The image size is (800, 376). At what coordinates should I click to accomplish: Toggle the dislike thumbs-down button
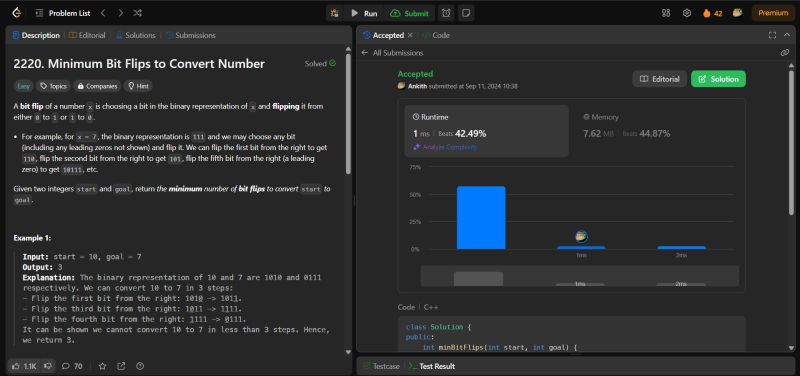48,366
